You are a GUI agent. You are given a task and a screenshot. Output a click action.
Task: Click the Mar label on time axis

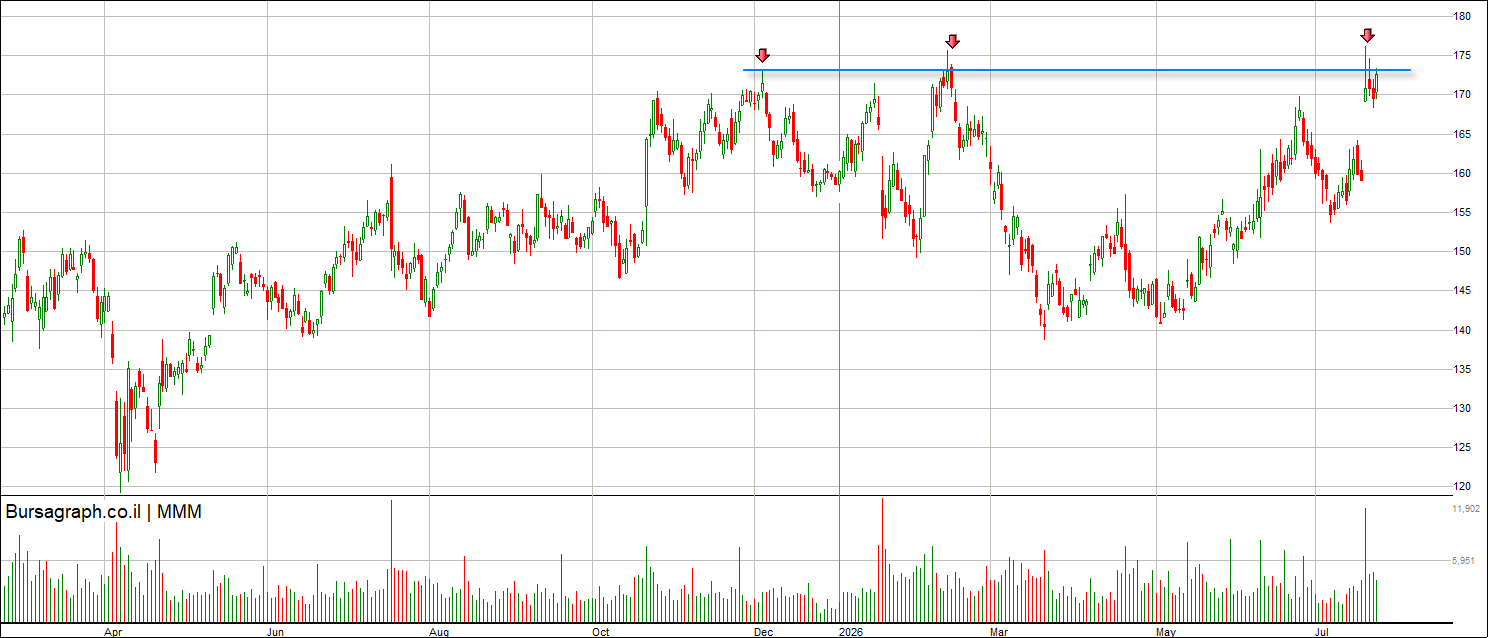(999, 632)
